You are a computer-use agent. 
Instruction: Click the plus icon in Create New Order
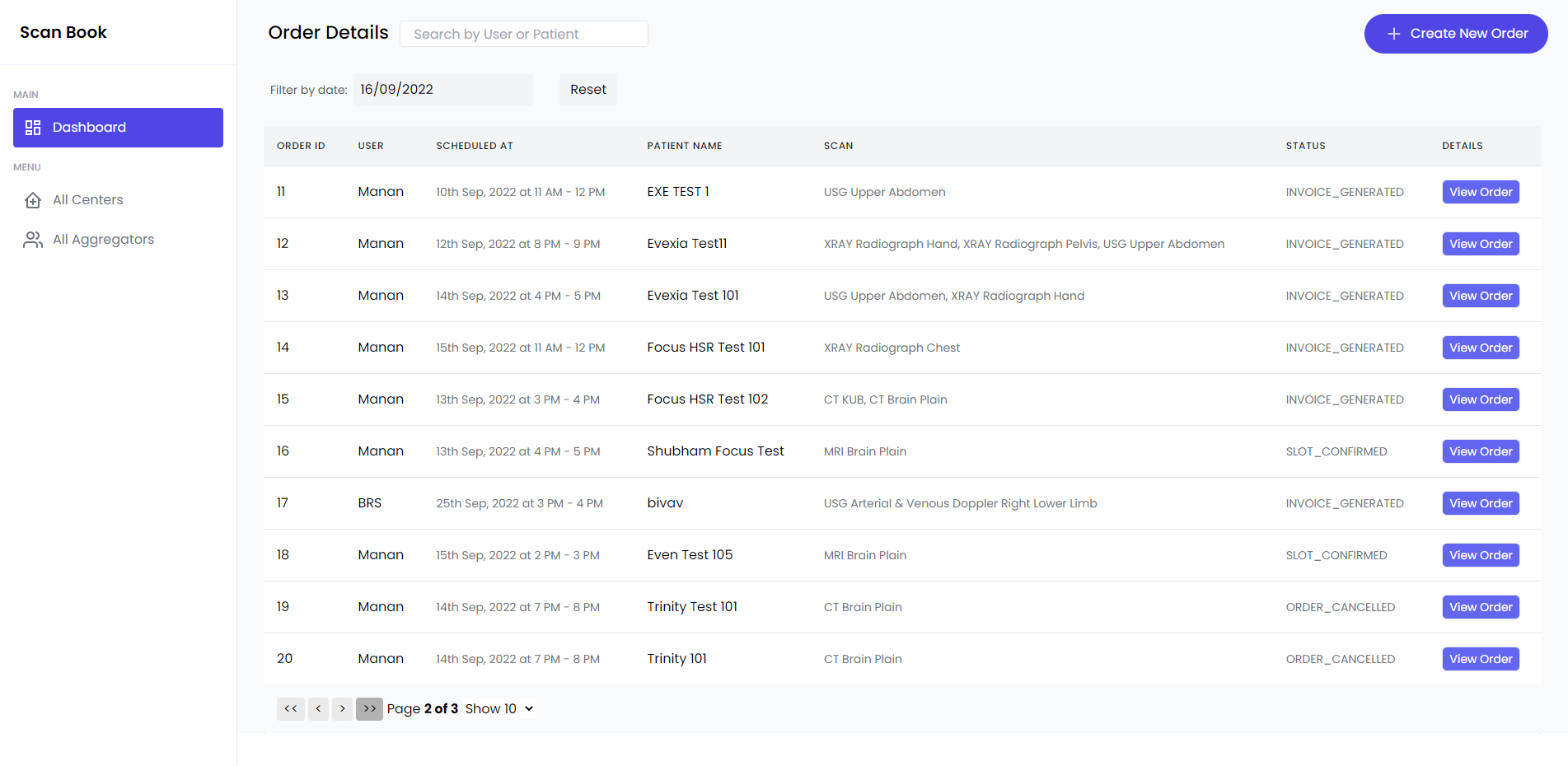pyautogui.click(x=1394, y=34)
